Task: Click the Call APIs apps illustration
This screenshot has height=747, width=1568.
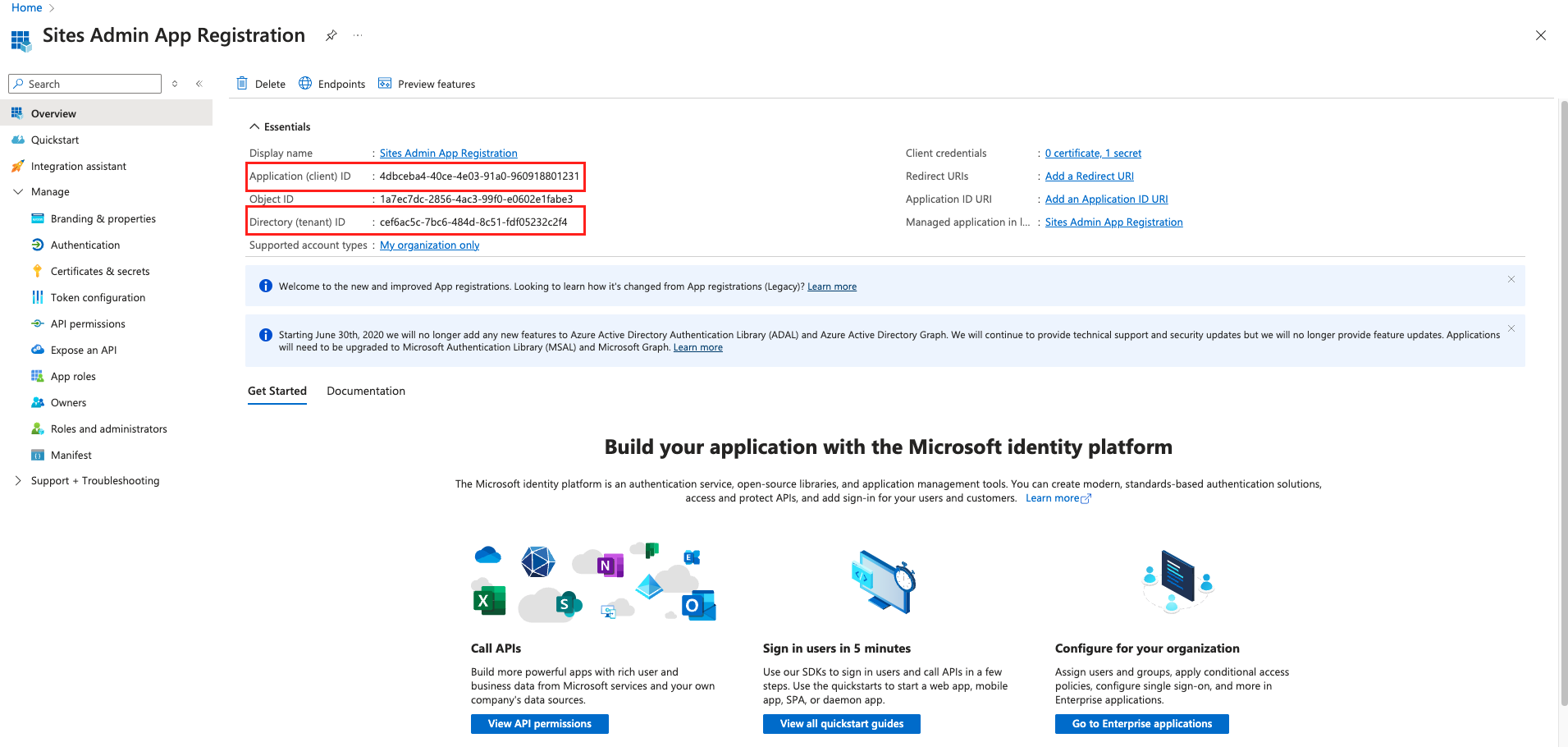Action: coord(594,582)
